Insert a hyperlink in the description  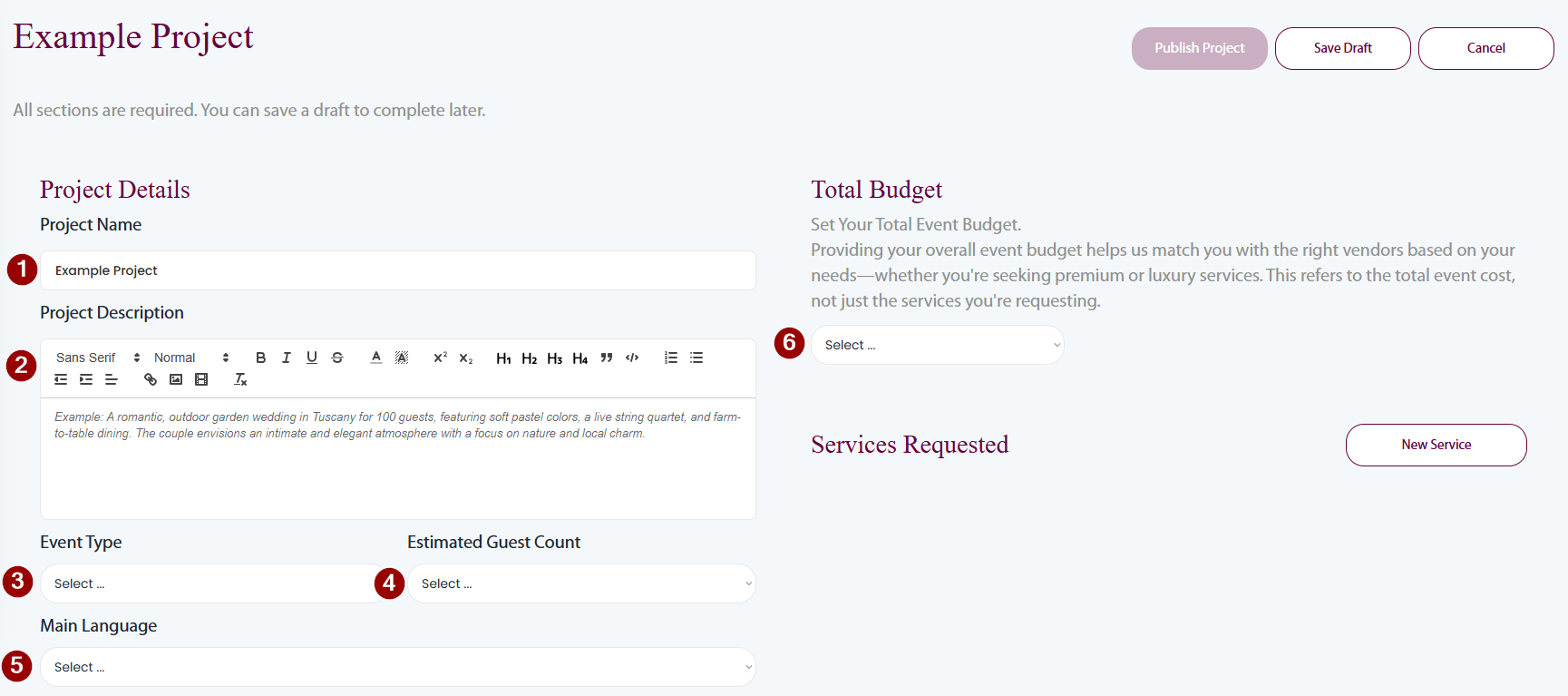151,379
